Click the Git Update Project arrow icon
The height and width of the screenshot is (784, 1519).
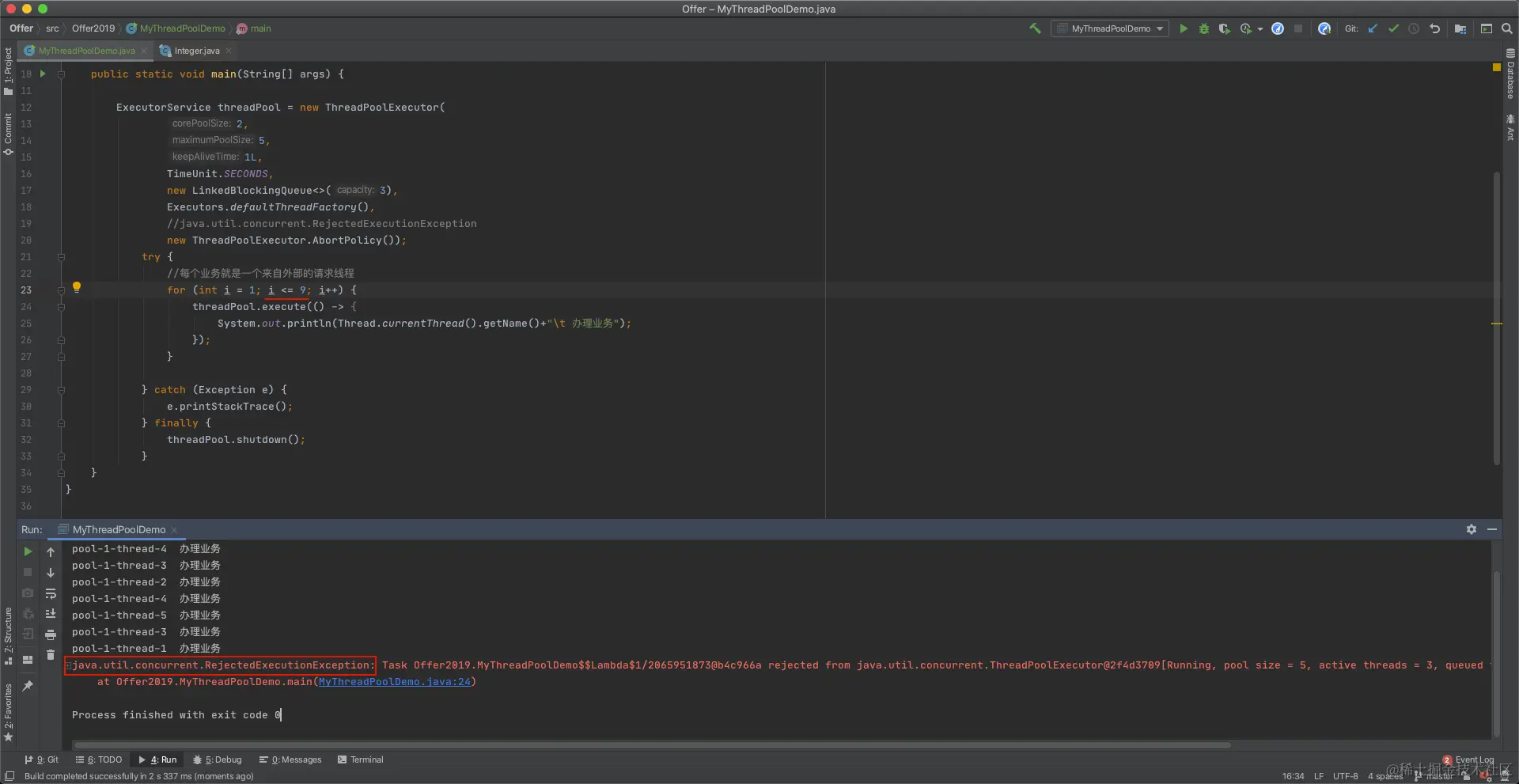tap(1373, 28)
